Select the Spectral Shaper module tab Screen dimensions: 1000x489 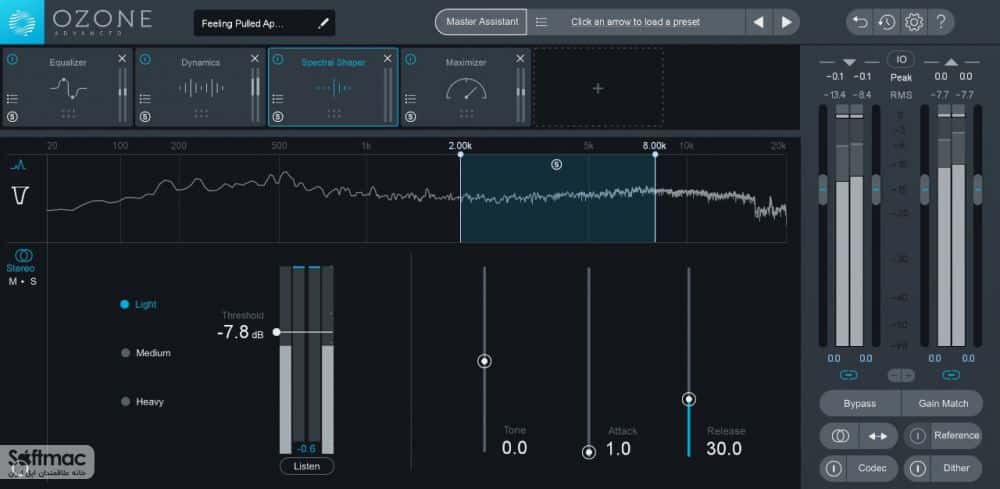(x=333, y=87)
